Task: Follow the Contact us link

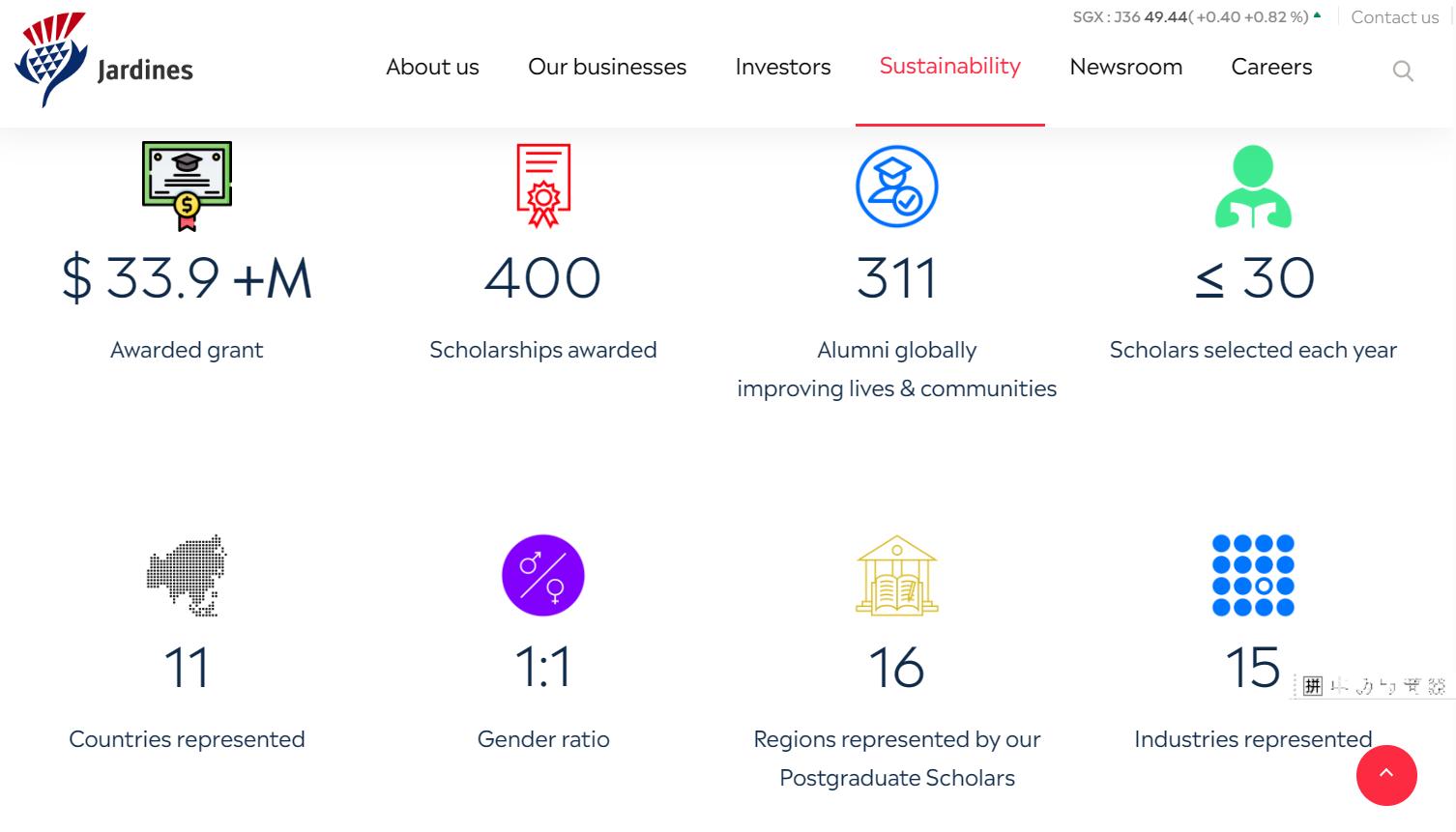Action: 1394,17
